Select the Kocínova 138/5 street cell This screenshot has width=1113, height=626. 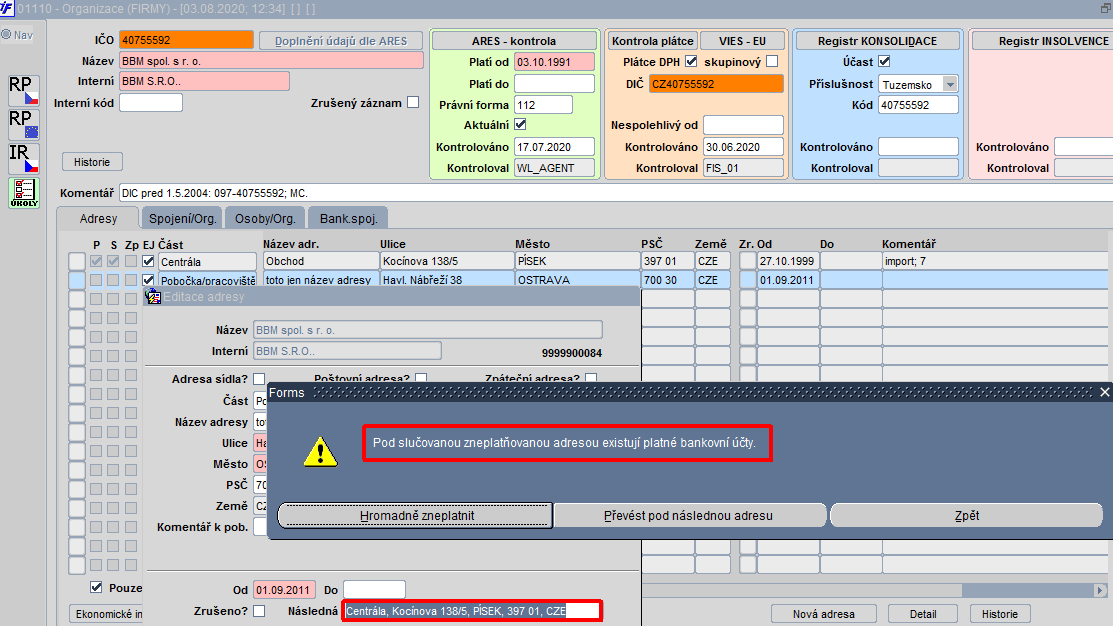(447, 261)
